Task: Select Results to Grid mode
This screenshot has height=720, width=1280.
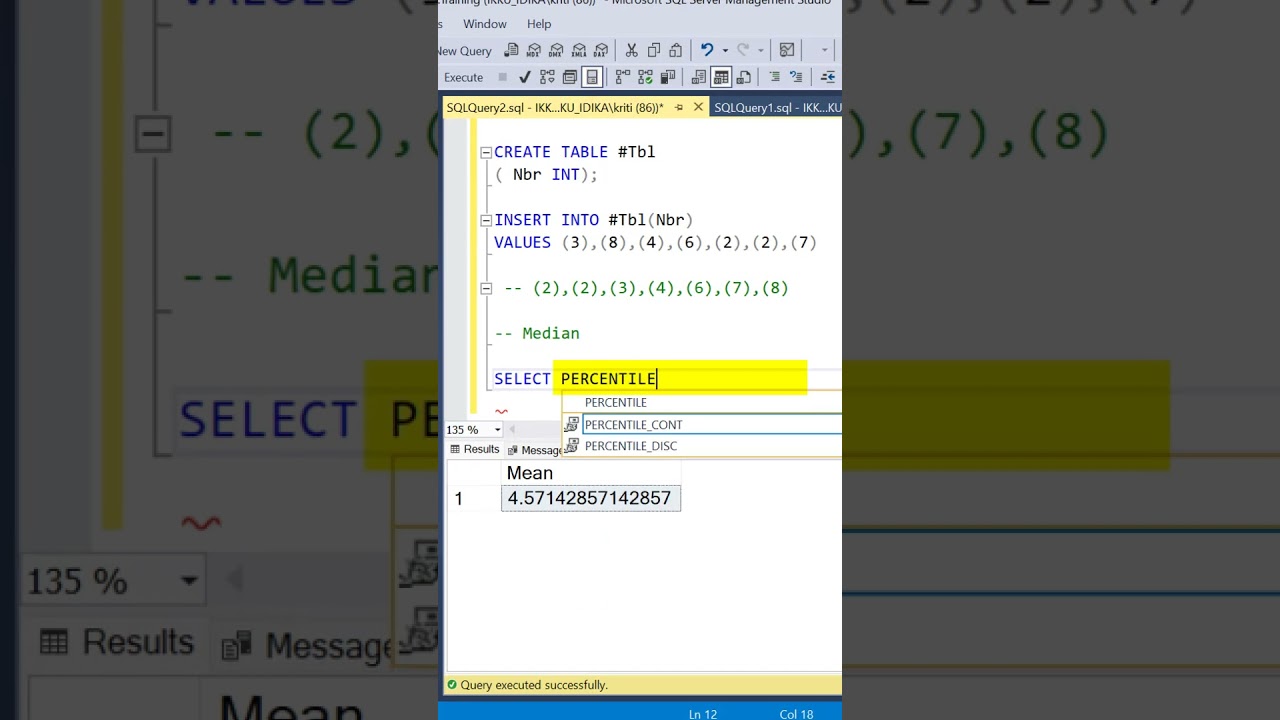Action: coord(721,77)
